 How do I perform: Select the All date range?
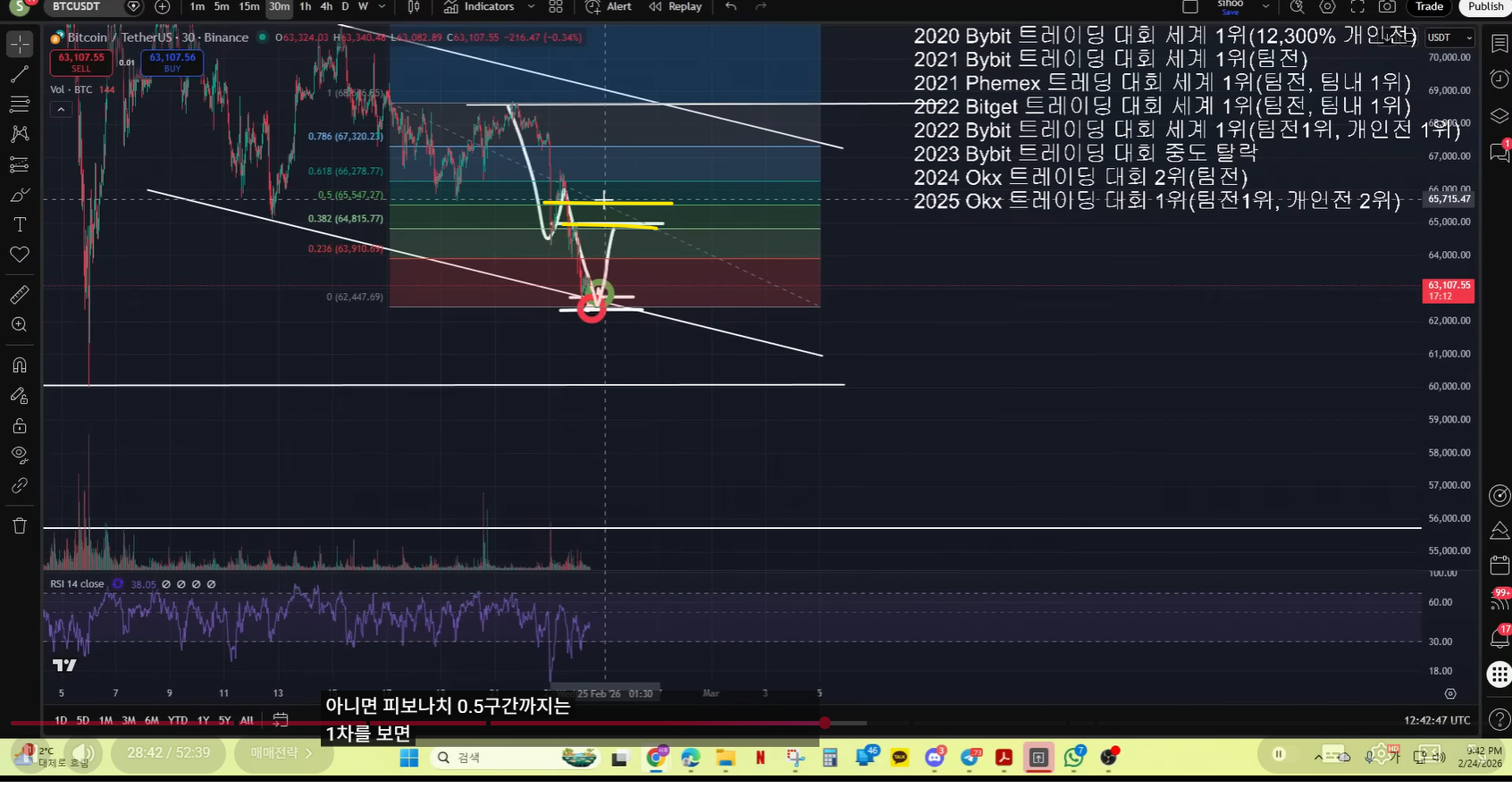(x=247, y=720)
